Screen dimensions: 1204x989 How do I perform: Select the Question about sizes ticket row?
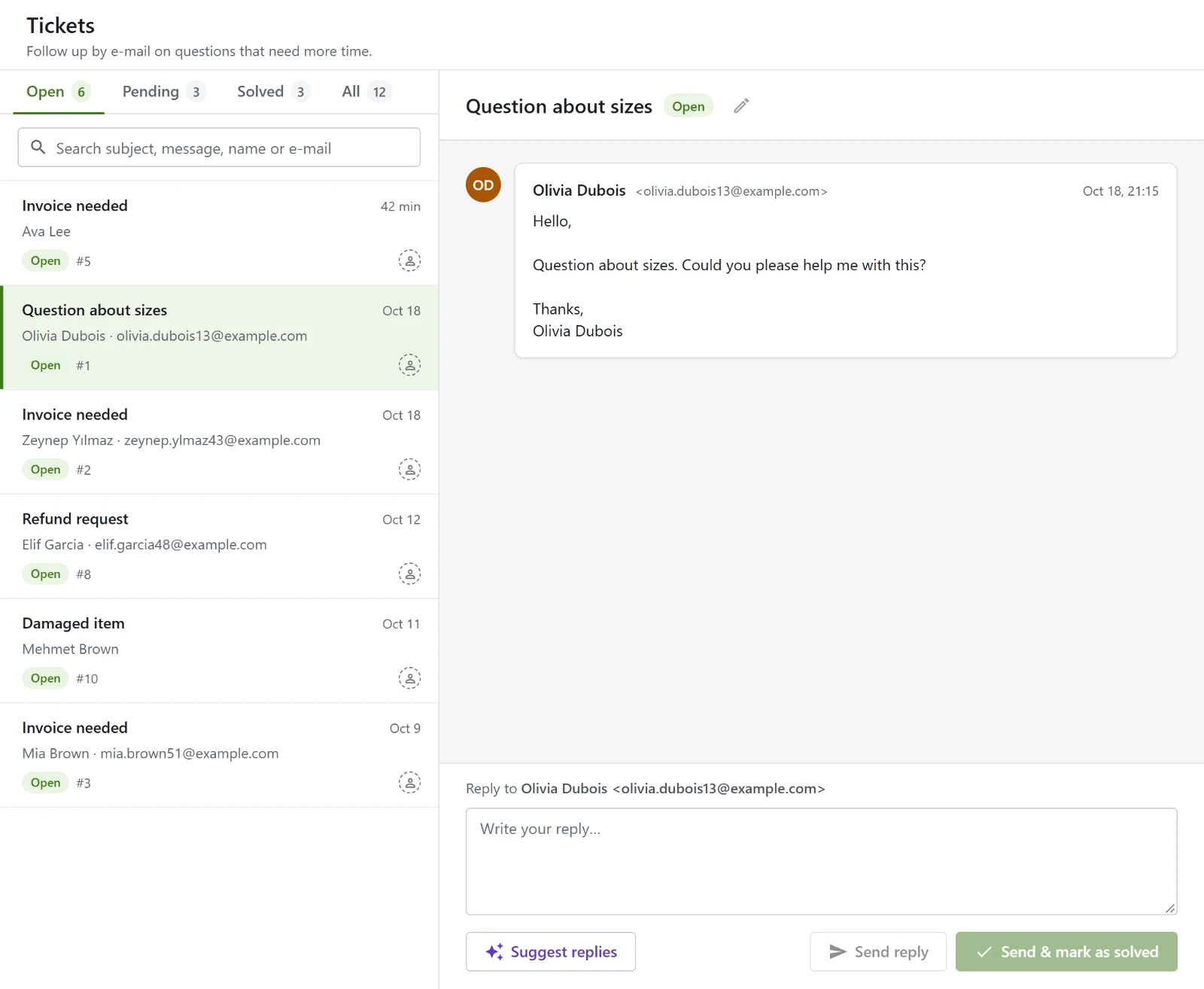[x=219, y=338]
